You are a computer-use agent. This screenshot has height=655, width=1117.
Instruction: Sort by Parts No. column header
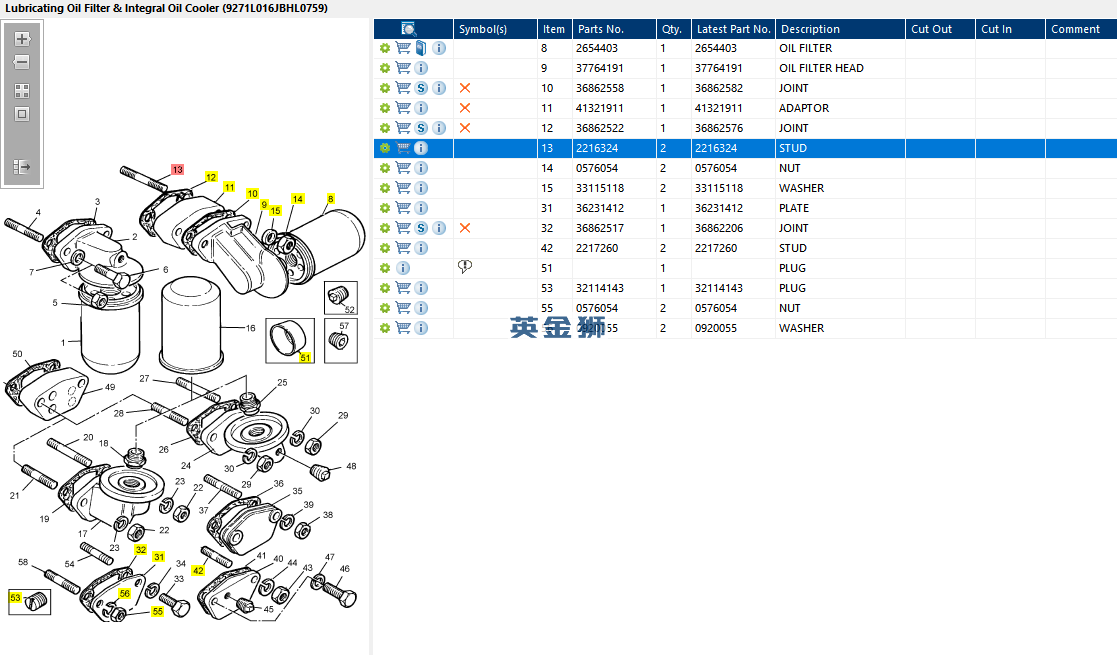(x=614, y=29)
